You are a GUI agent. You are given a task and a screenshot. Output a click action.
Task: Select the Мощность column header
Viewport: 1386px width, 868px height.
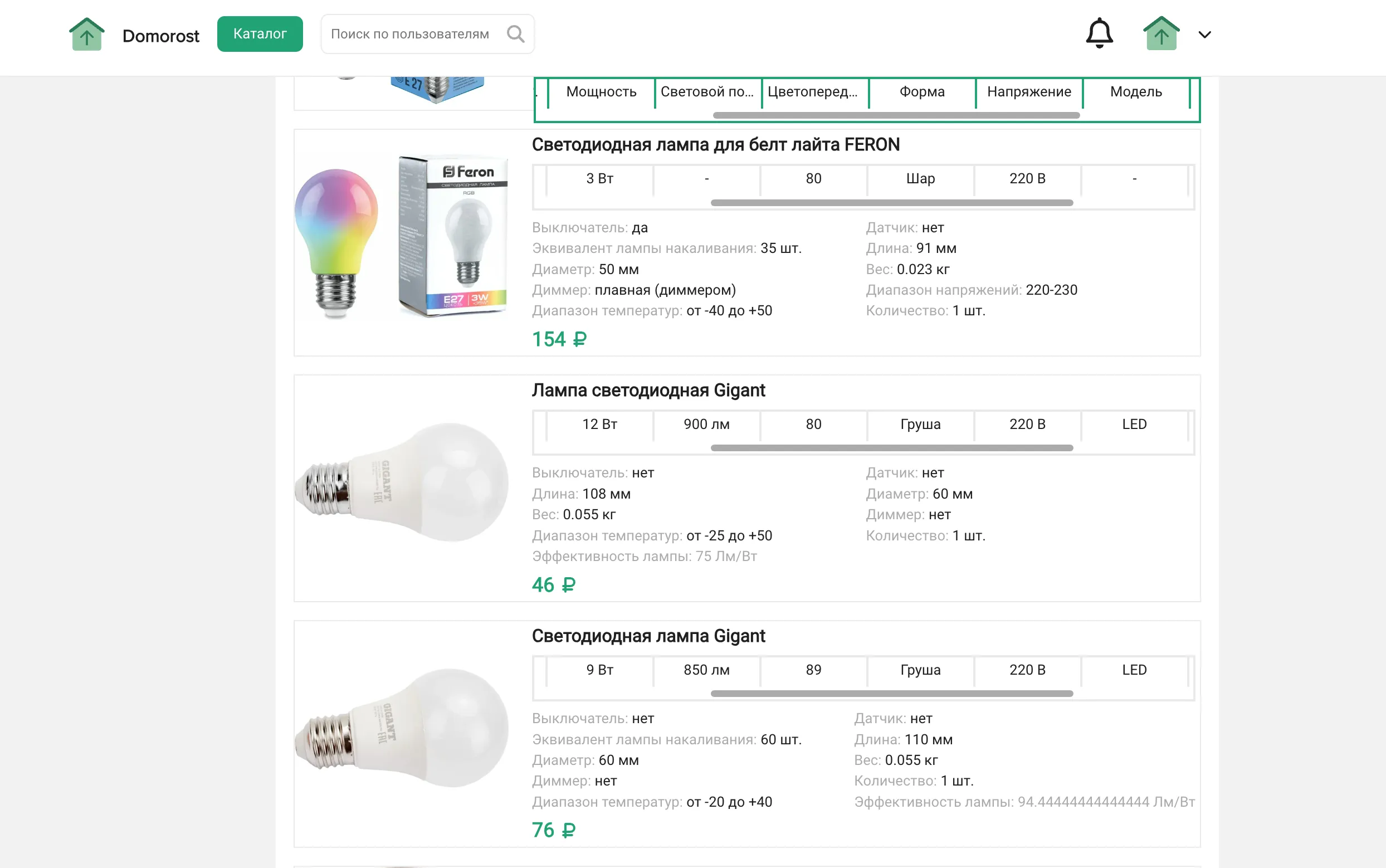click(601, 92)
